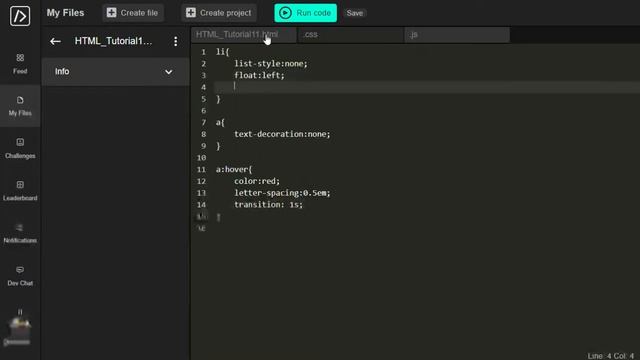This screenshot has height=360, width=640.
Task: Click line number 6 in the gutter
Action: [x=203, y=111]
